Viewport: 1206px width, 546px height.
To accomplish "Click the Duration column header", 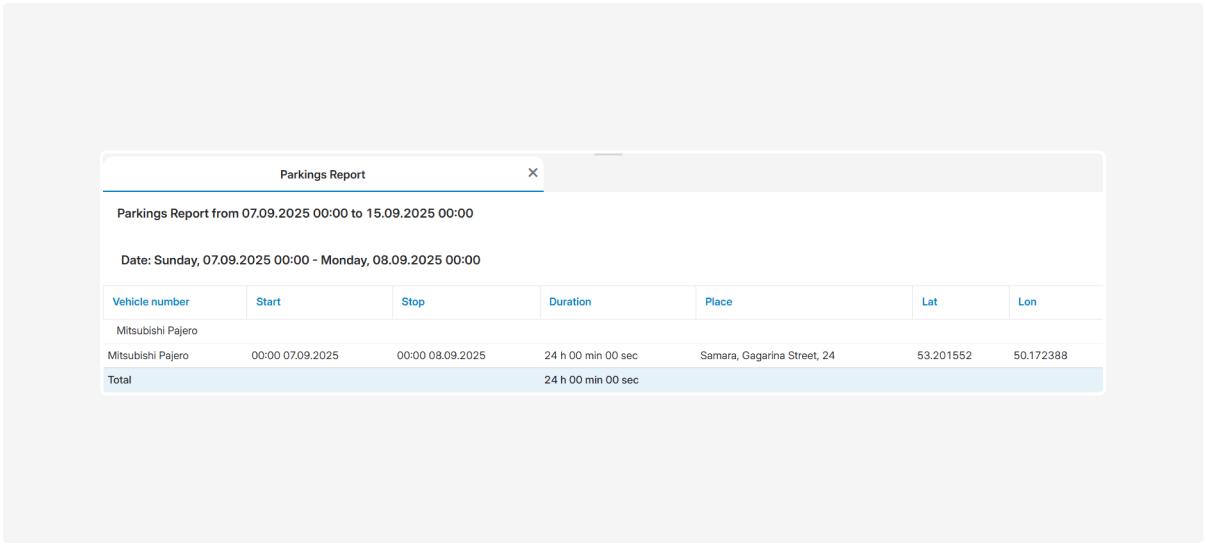I will click(570, 302).
